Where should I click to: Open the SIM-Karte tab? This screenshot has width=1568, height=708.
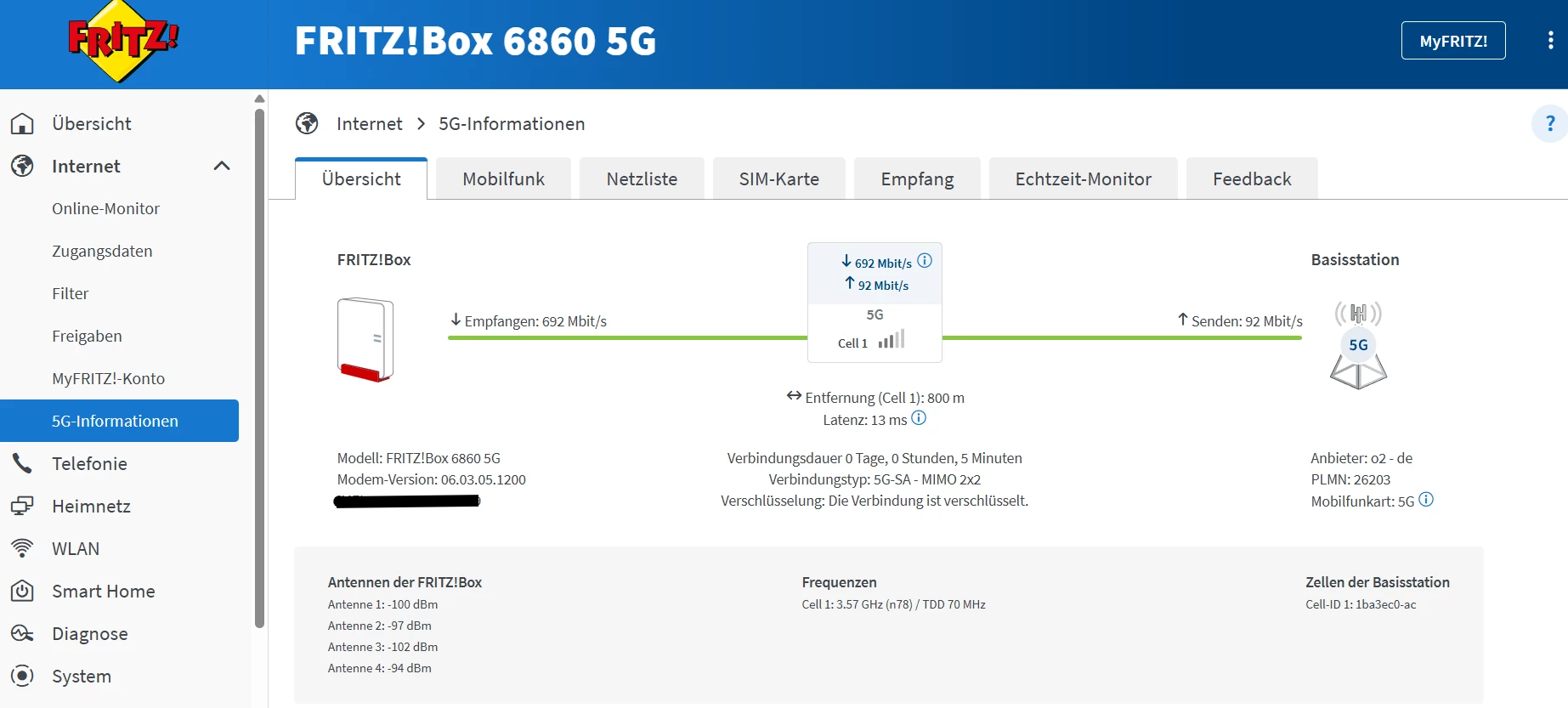(779, 178)
